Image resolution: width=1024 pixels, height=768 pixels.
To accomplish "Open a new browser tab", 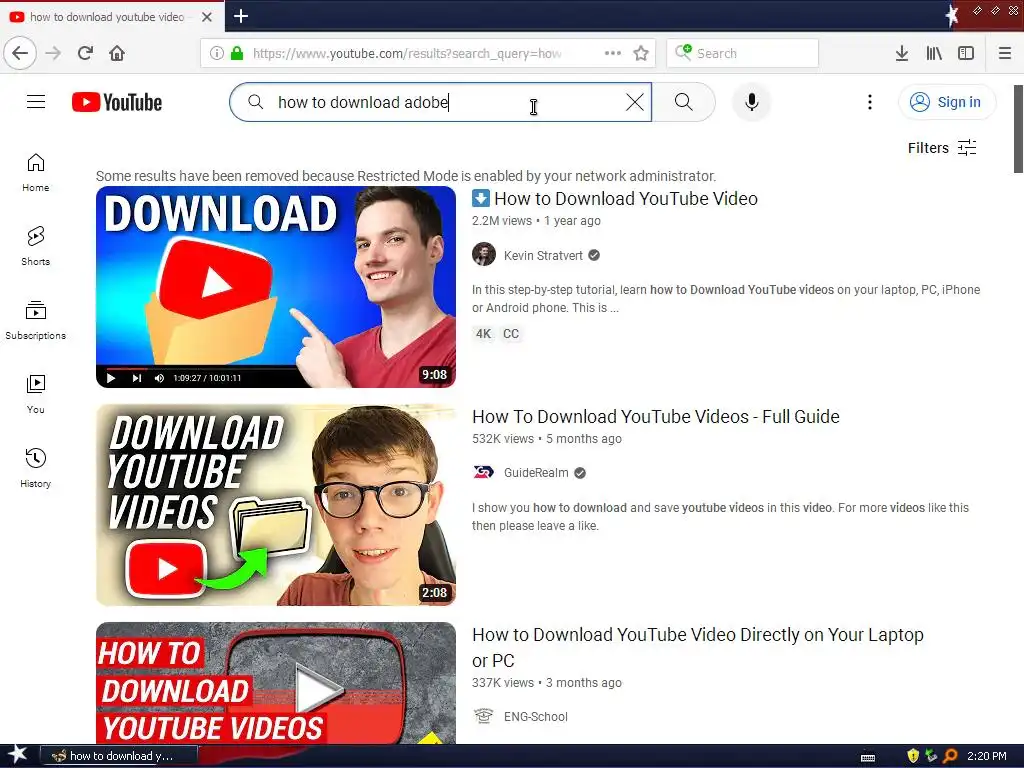I will [x=241, y=16].
